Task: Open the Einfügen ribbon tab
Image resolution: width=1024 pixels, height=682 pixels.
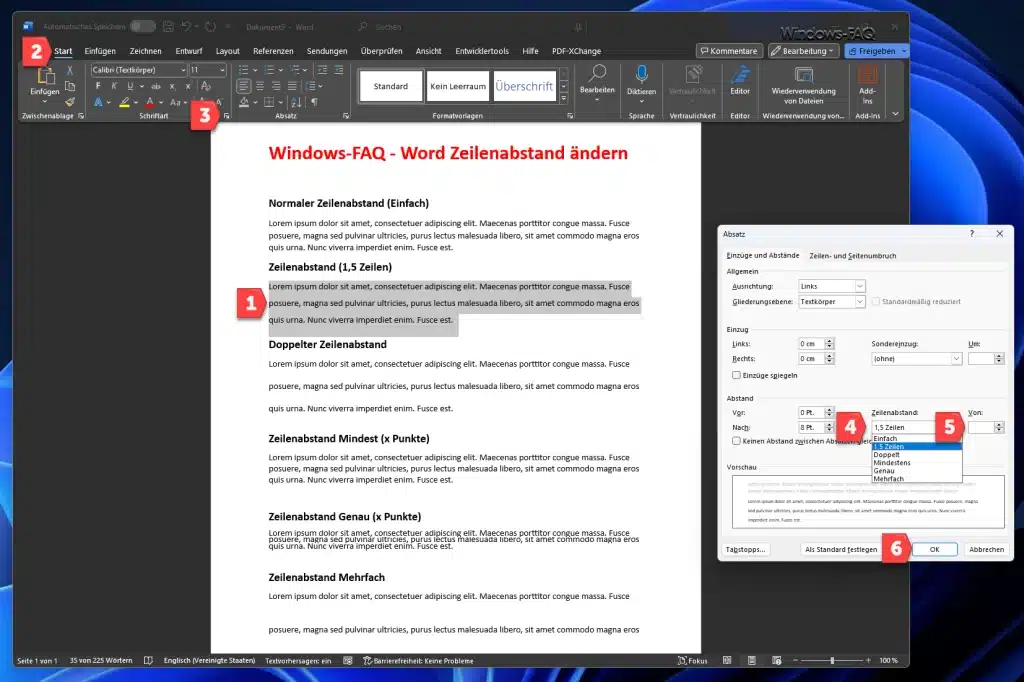Action: coord(100,51)
